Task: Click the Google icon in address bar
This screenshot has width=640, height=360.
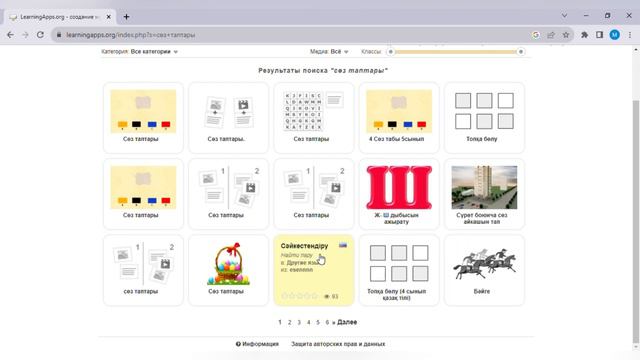Action: click(x=536, y=35)
